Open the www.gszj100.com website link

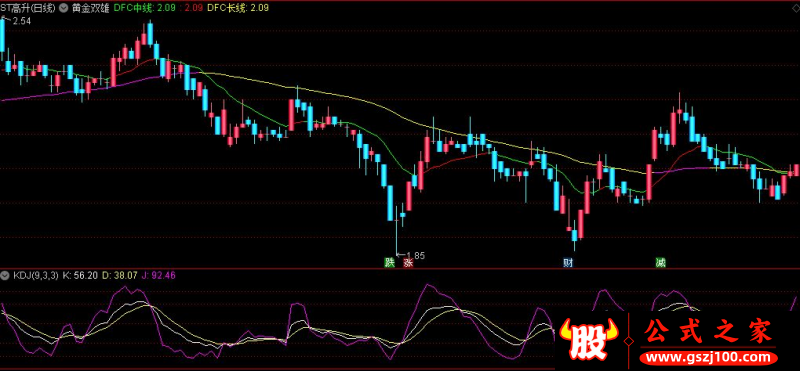(x=710, y=357)
